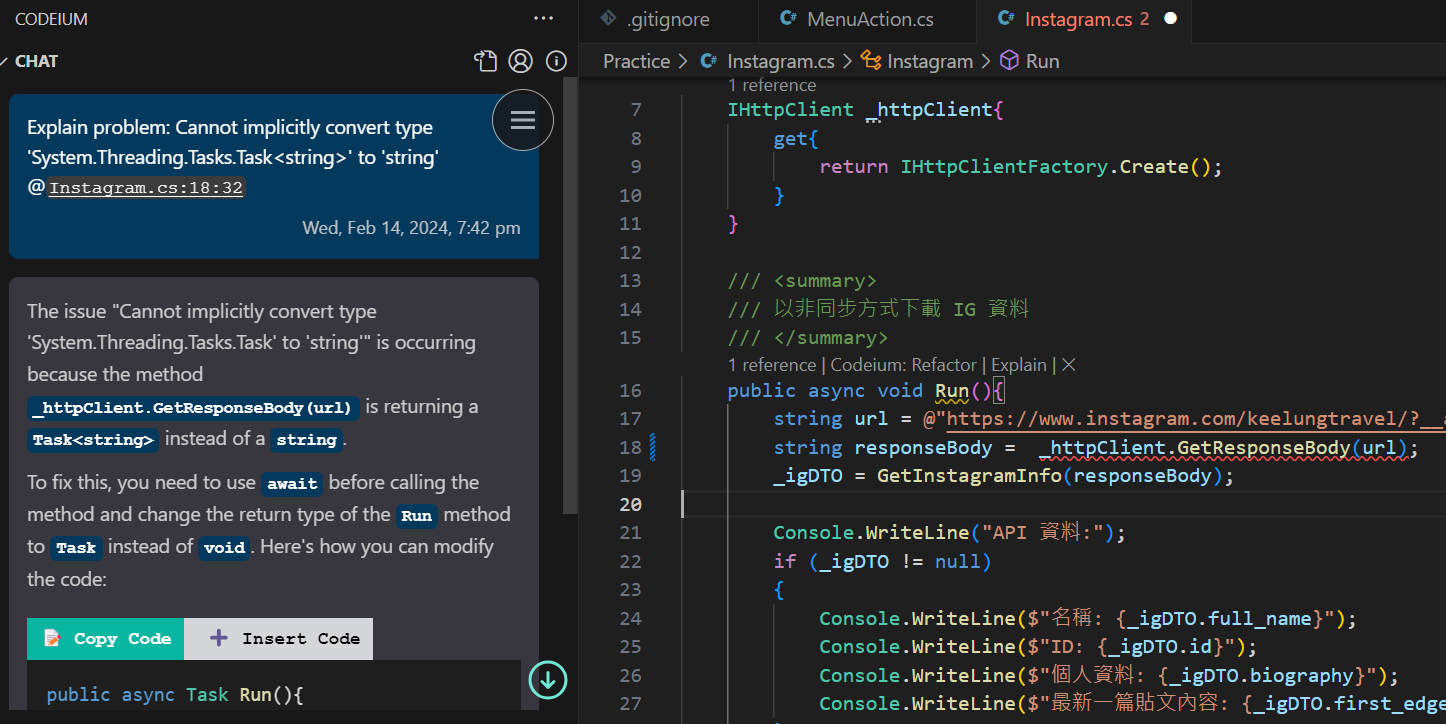The height and width of the screenshot is (724, 1446).
Task: Click the chat panel vertical scrollbar
Action: point(570,295)
